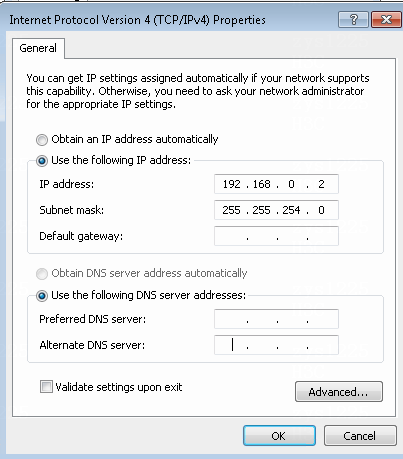The width and height of the screenshot is (403, 459).
Task: Click the last octet 2 of IP address
Action: (321, 184)
